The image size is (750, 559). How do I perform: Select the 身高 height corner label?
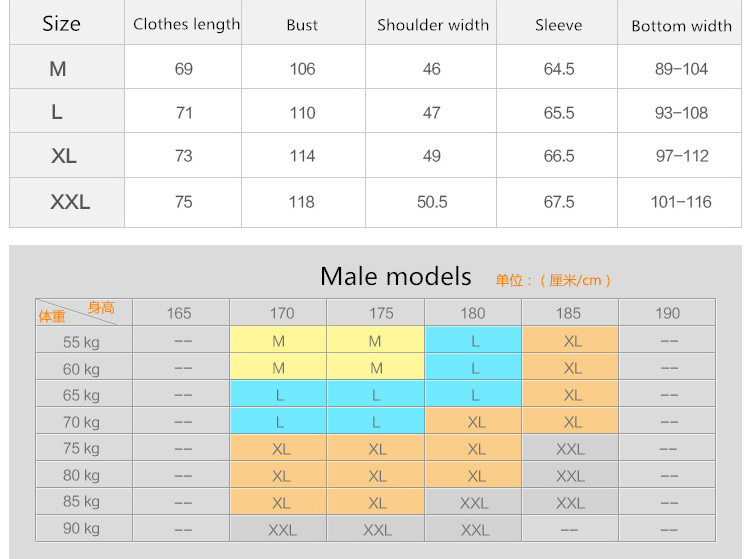(101, 307)
